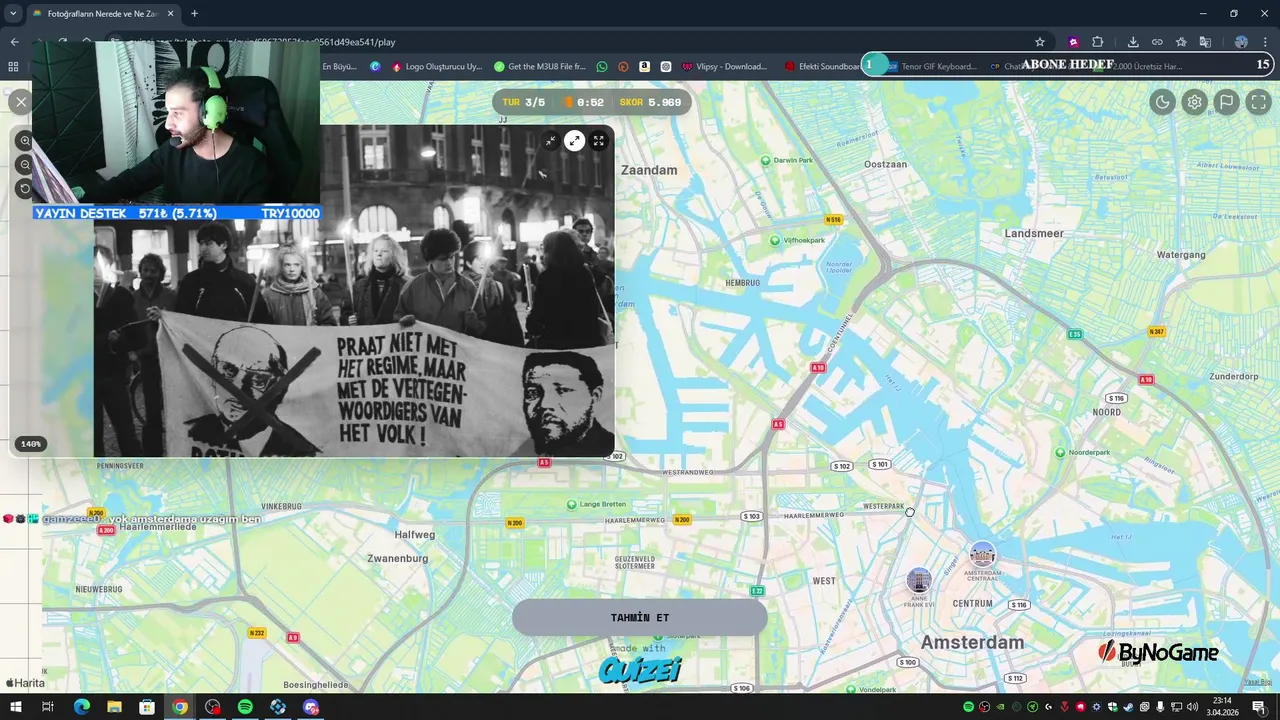This screenshot has width=1280, height=720.
Task: Click the Landsmeer label on the map
Action: 1034,233
